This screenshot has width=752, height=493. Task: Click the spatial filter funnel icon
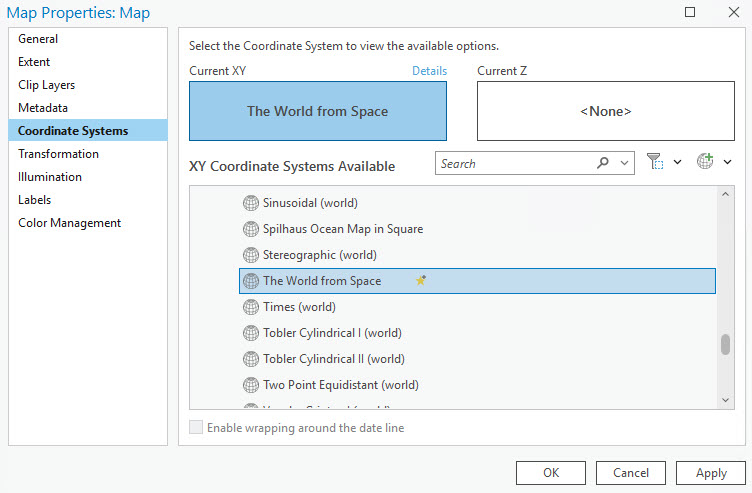coord(655,162)
